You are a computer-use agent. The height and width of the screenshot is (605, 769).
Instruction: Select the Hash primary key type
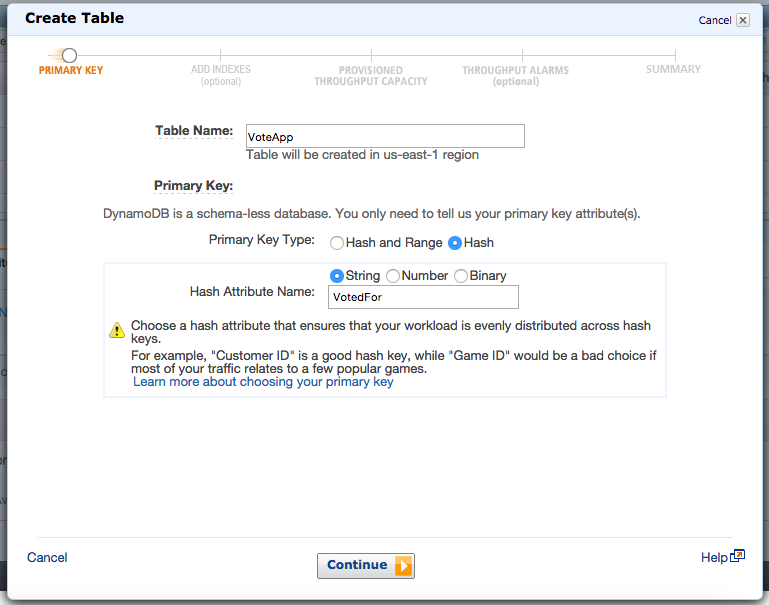(x=455, y=243)
